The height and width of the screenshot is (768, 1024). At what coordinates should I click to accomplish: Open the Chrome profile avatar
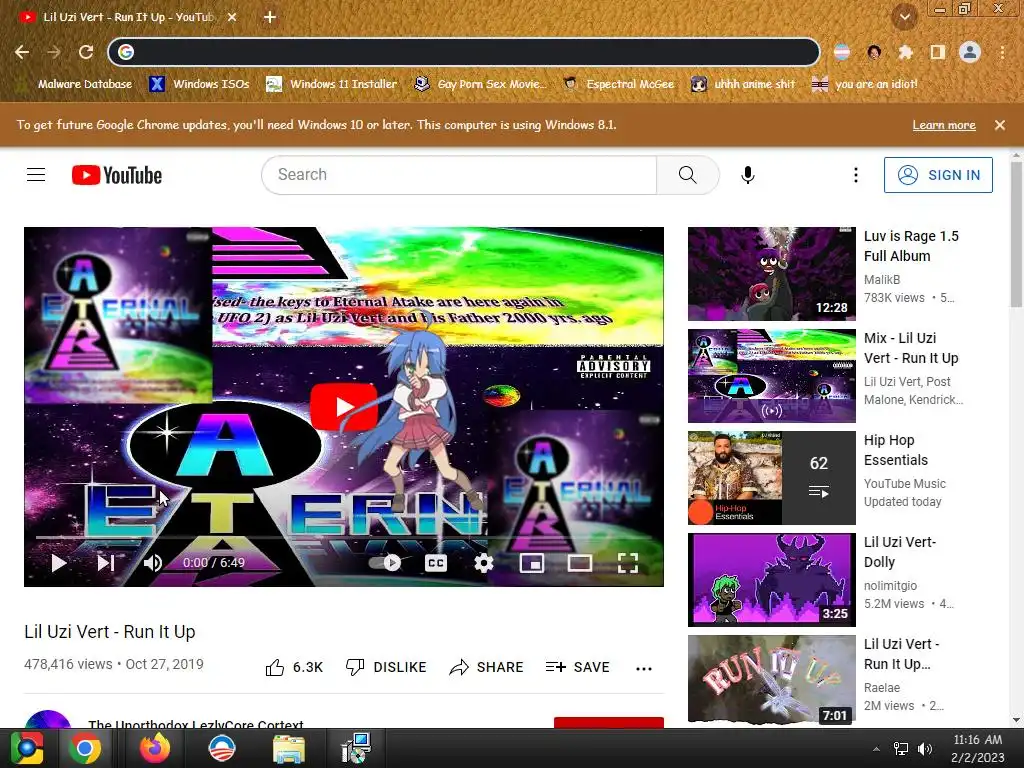coord(970,52)
